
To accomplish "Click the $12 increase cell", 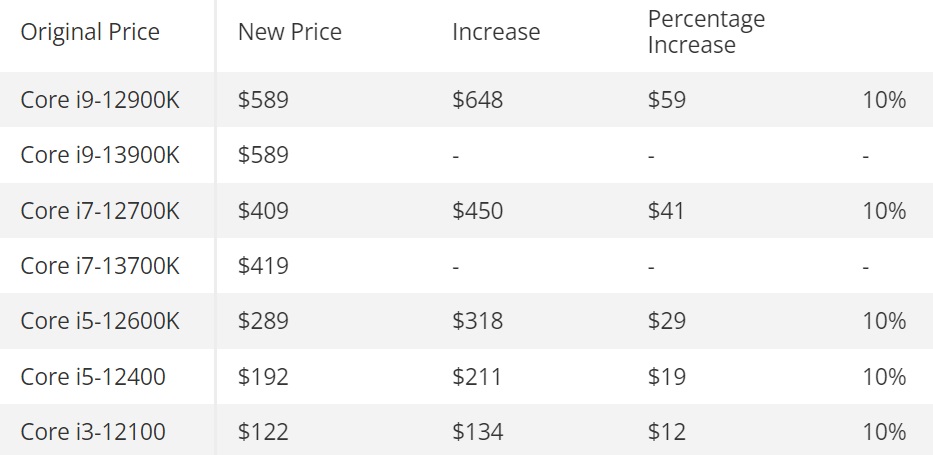I will coord(667,432).
